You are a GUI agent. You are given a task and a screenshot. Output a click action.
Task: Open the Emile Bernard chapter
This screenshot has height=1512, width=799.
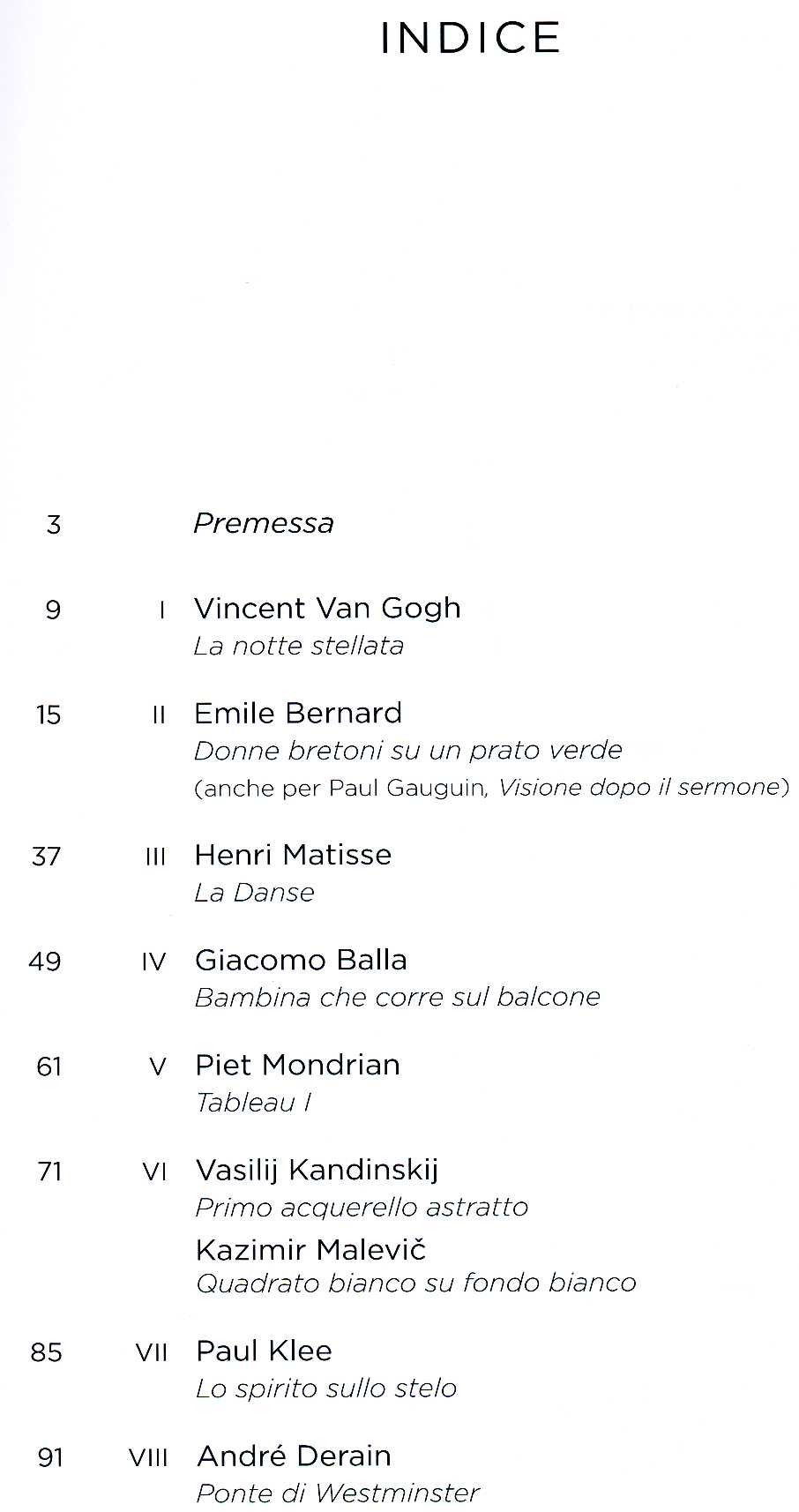298,713
